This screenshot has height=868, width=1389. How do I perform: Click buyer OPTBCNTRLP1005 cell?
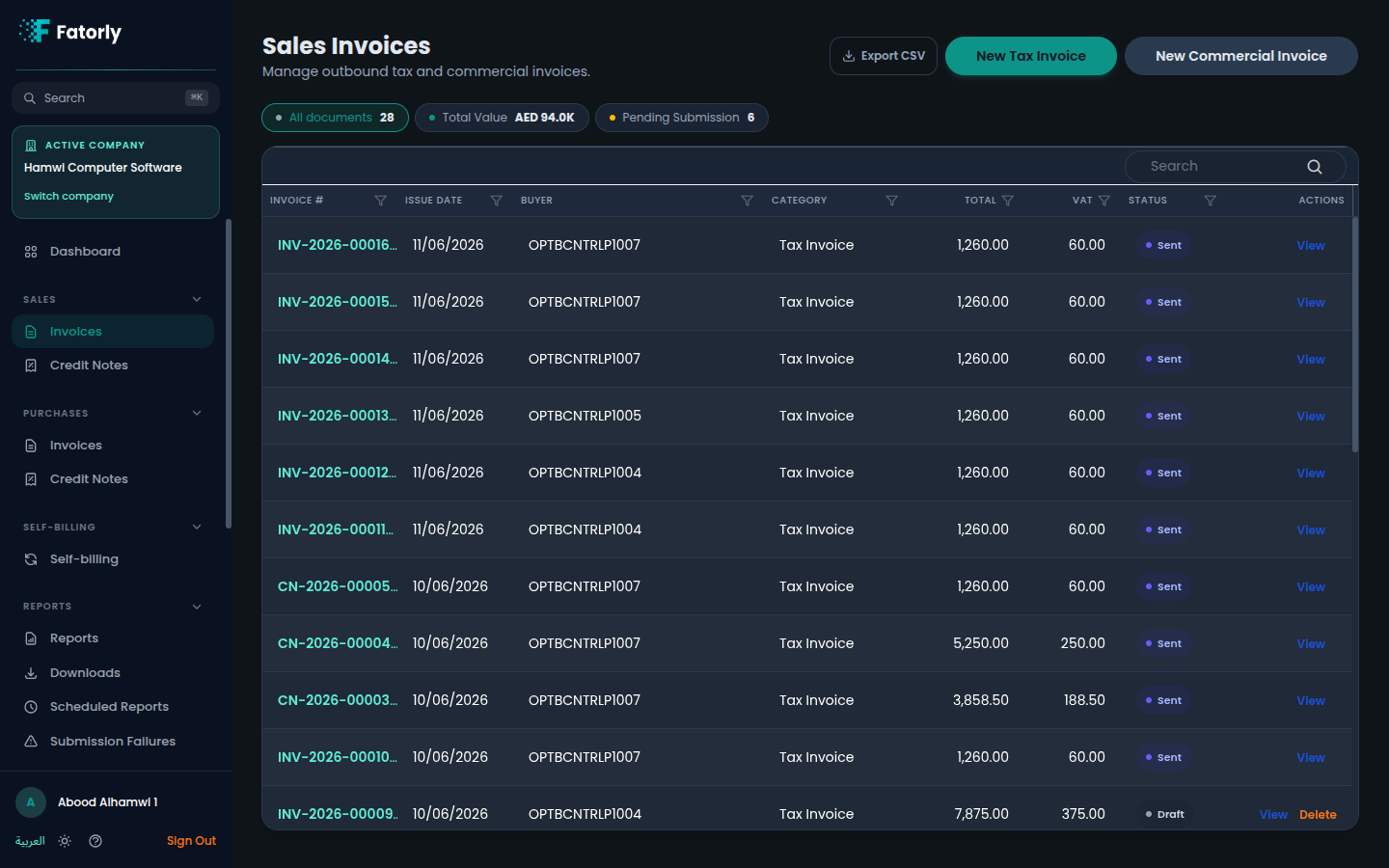(585, 416)
